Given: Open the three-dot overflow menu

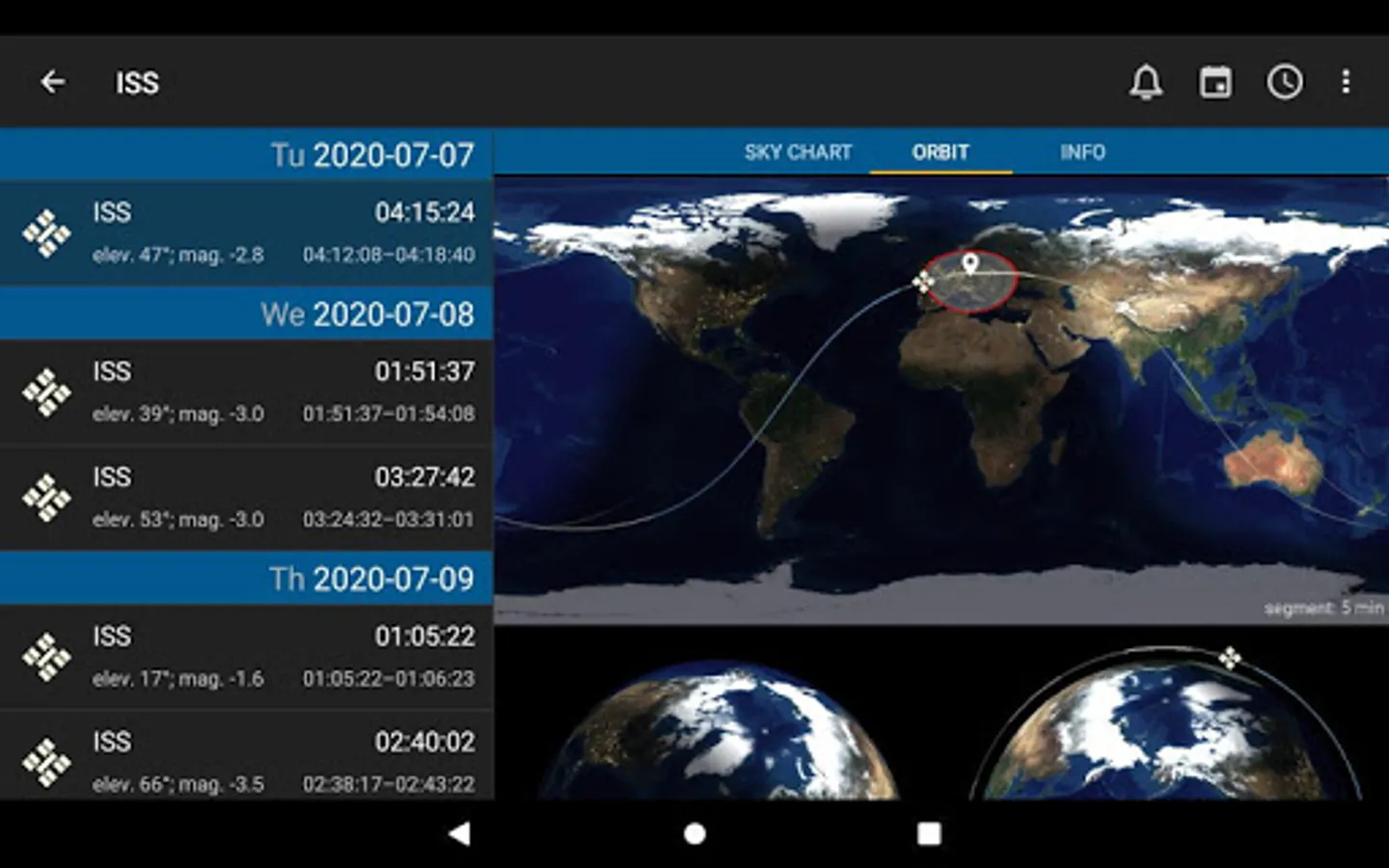Looking at the screenshot, I should pos(1346,82).
